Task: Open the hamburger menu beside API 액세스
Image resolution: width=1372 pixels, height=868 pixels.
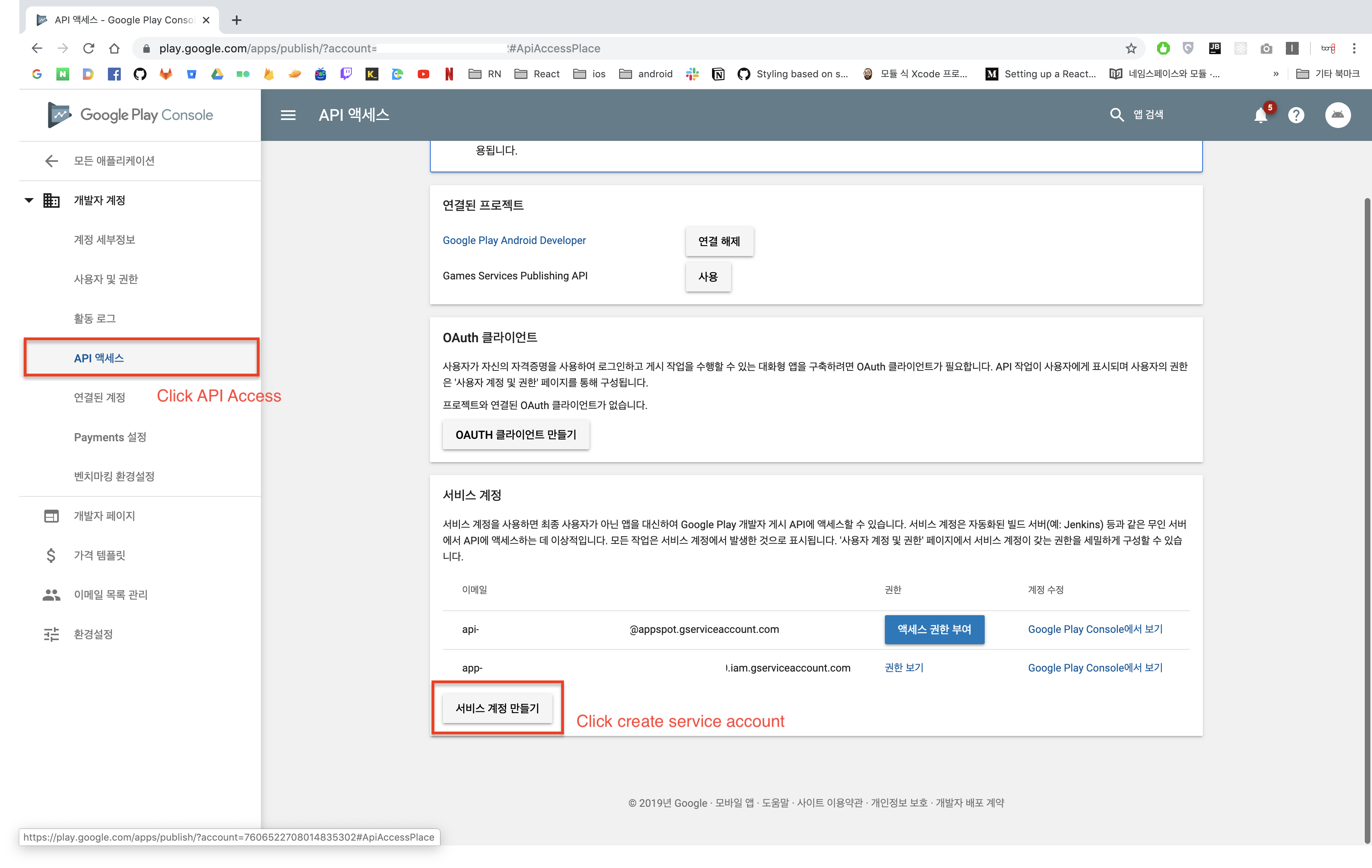Action: 288,115
